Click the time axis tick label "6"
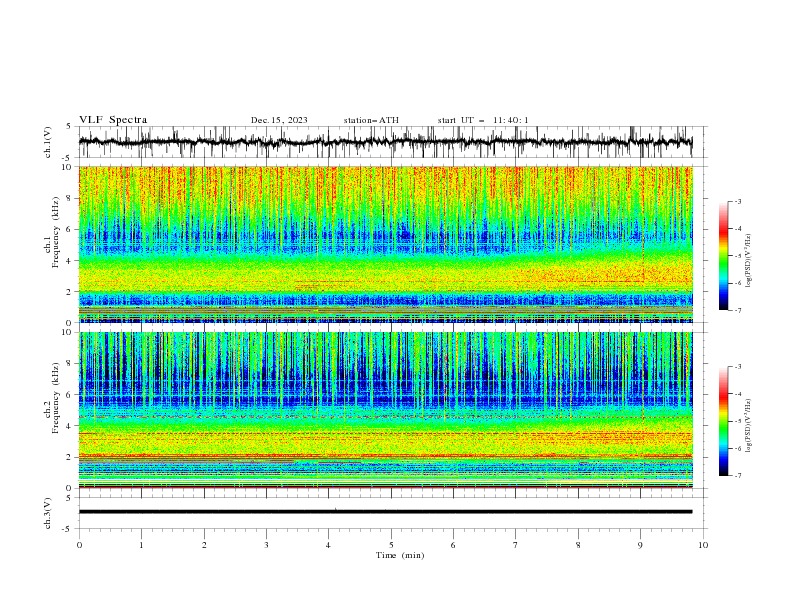Image resolution: width=792 pixels, height=612 pixels. 453,545
